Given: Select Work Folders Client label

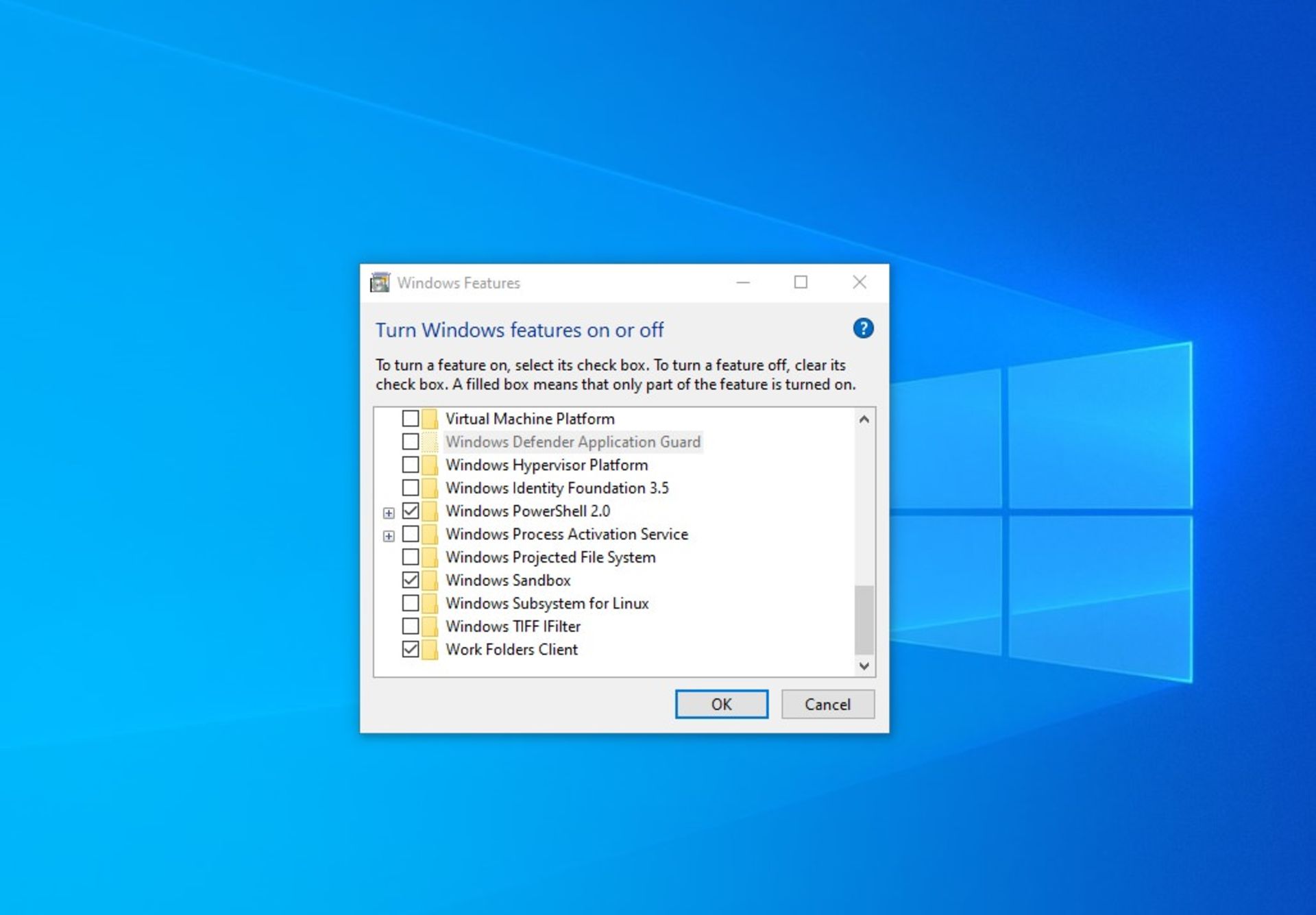Looking at the screenshot, I should point(511,649).
